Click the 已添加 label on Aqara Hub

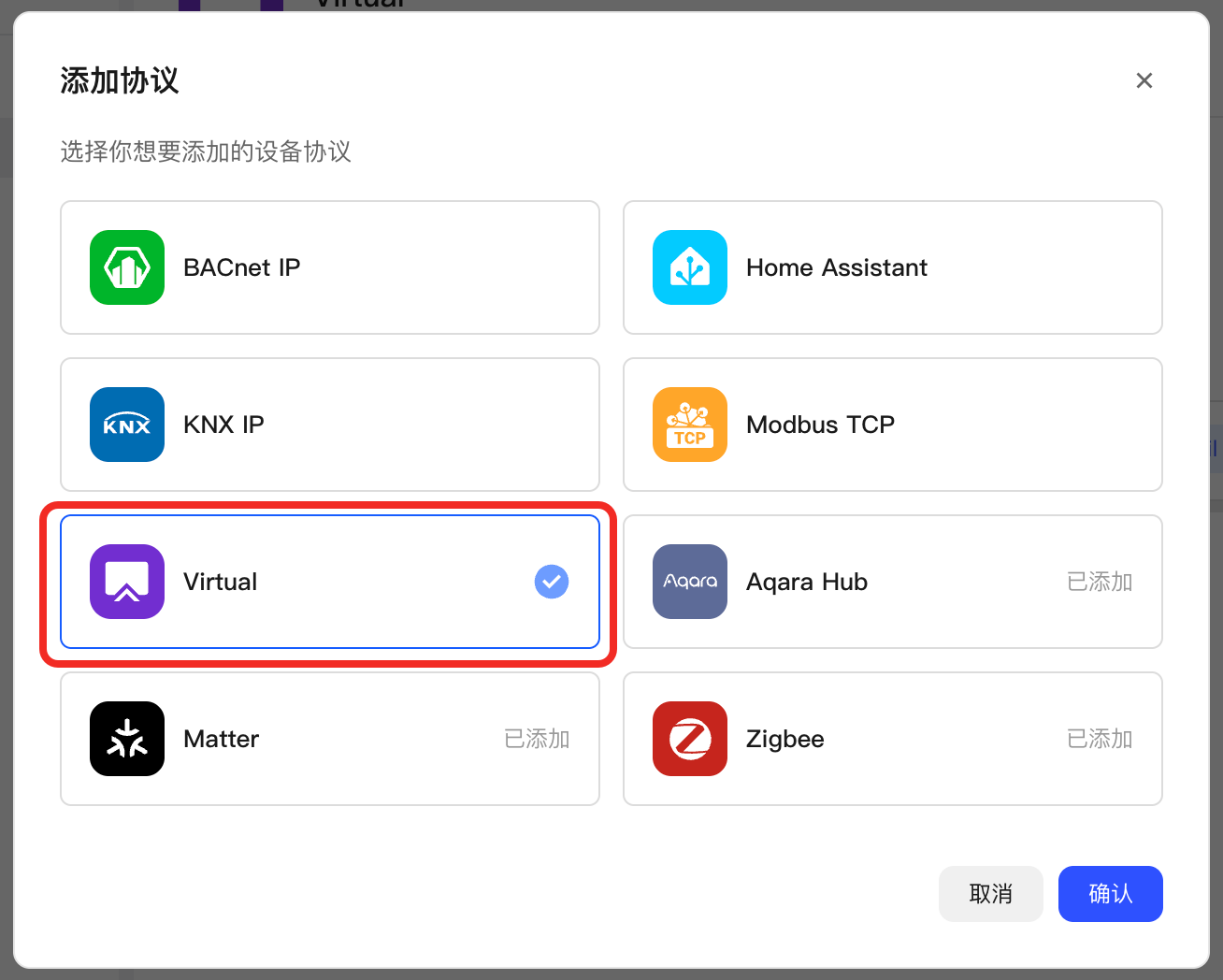click(1100, 582)
